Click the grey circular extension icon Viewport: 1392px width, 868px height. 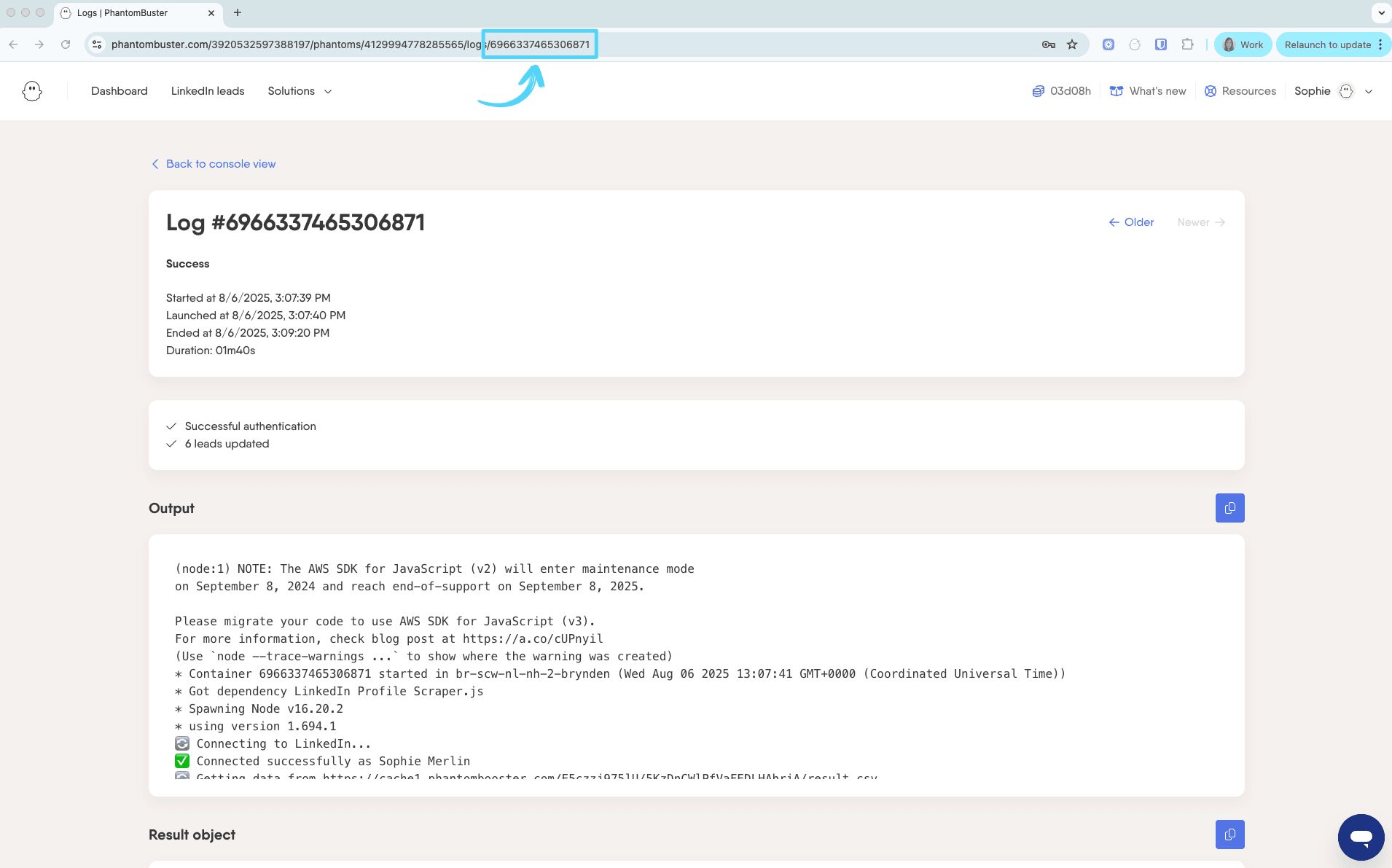click(x=1135, y=44)
